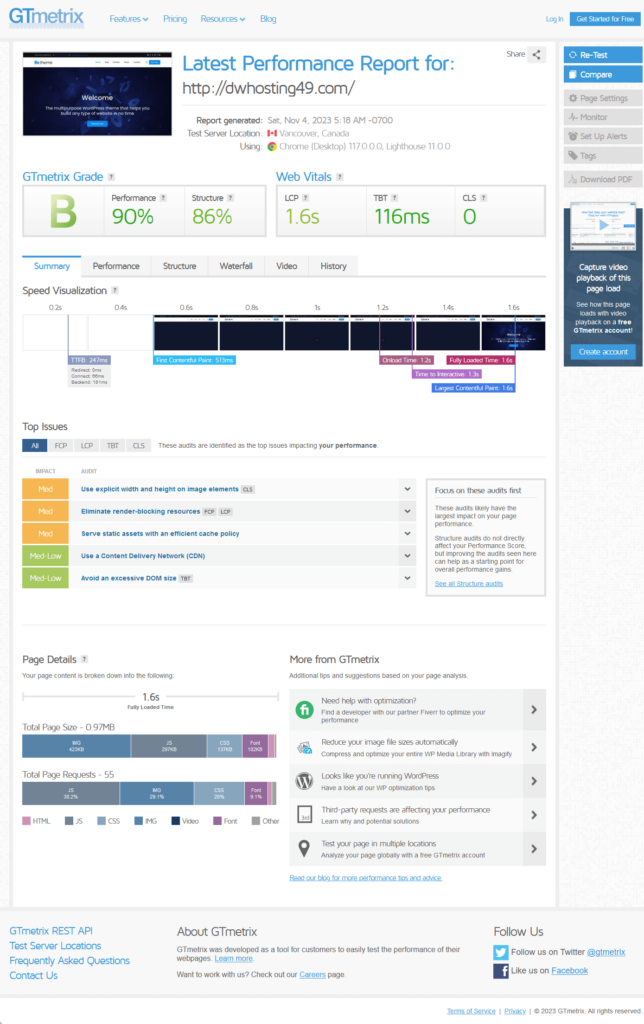This screenshot has height=1024, width=644.
Task: Click the website screenshot thumbnail
Action: tap(97, 94)
